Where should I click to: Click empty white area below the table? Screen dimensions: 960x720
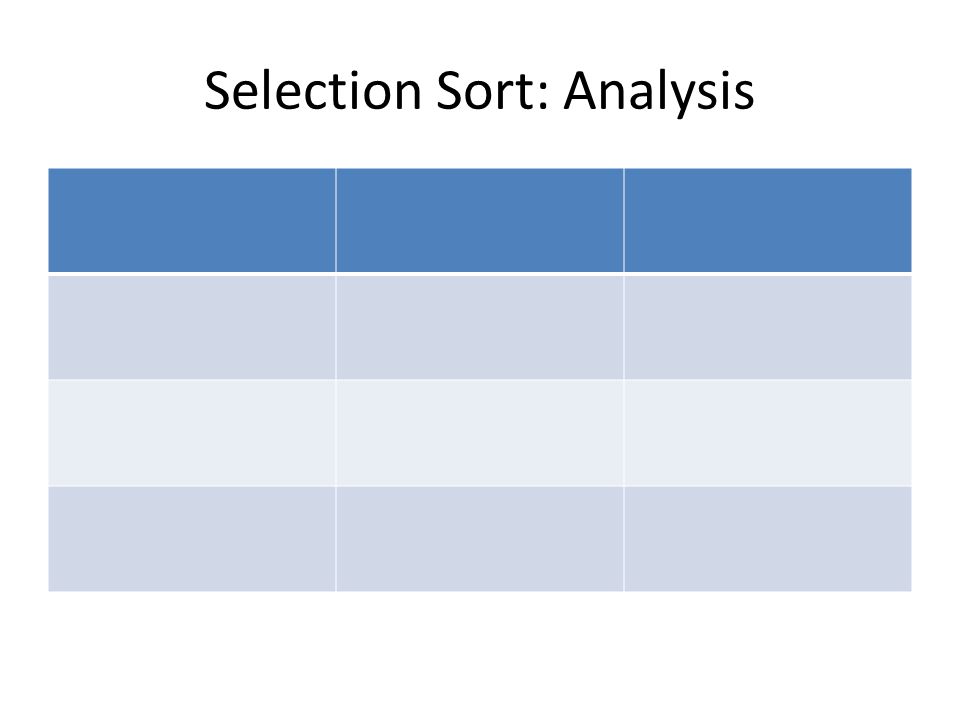(x=480, y=655)
